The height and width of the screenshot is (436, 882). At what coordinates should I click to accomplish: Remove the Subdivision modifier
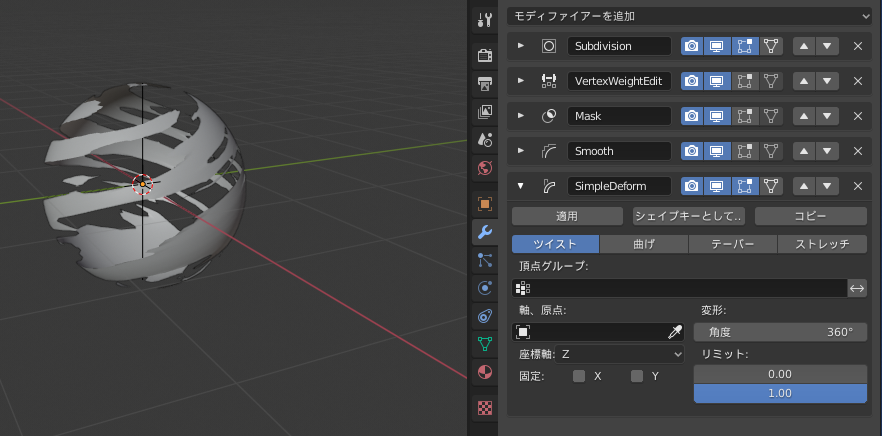(858, 46)
